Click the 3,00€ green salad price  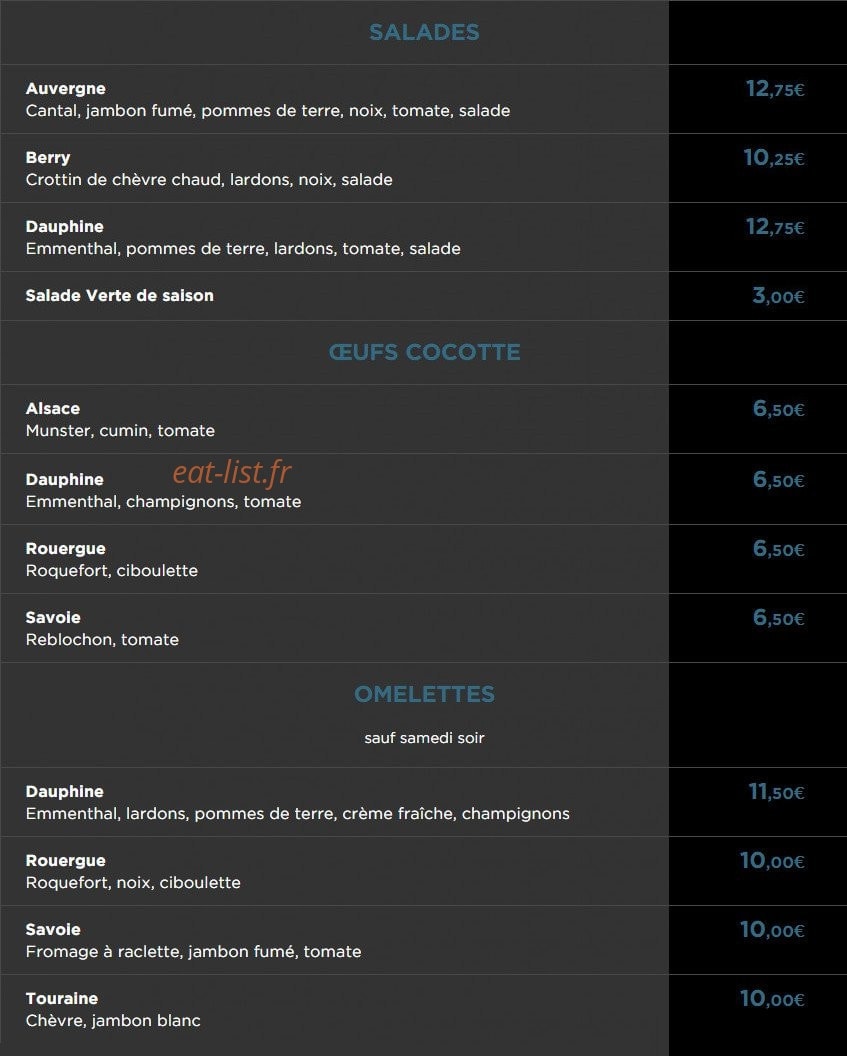(778, 296)
